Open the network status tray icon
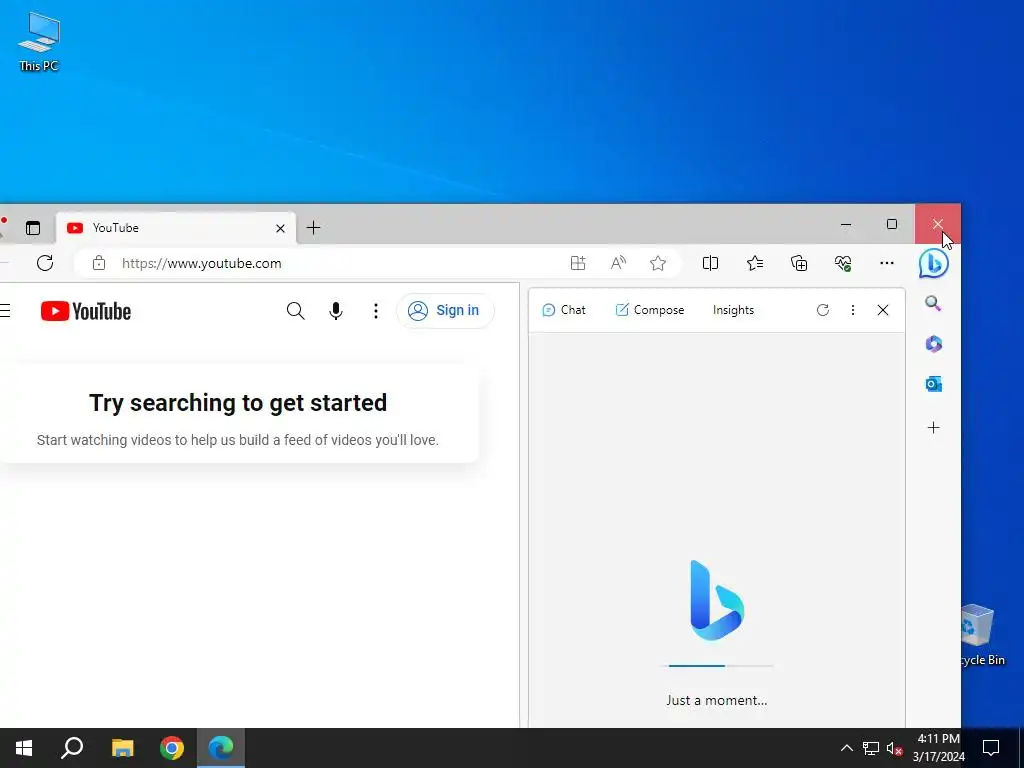1024x768 pixels. click(871, 748)
